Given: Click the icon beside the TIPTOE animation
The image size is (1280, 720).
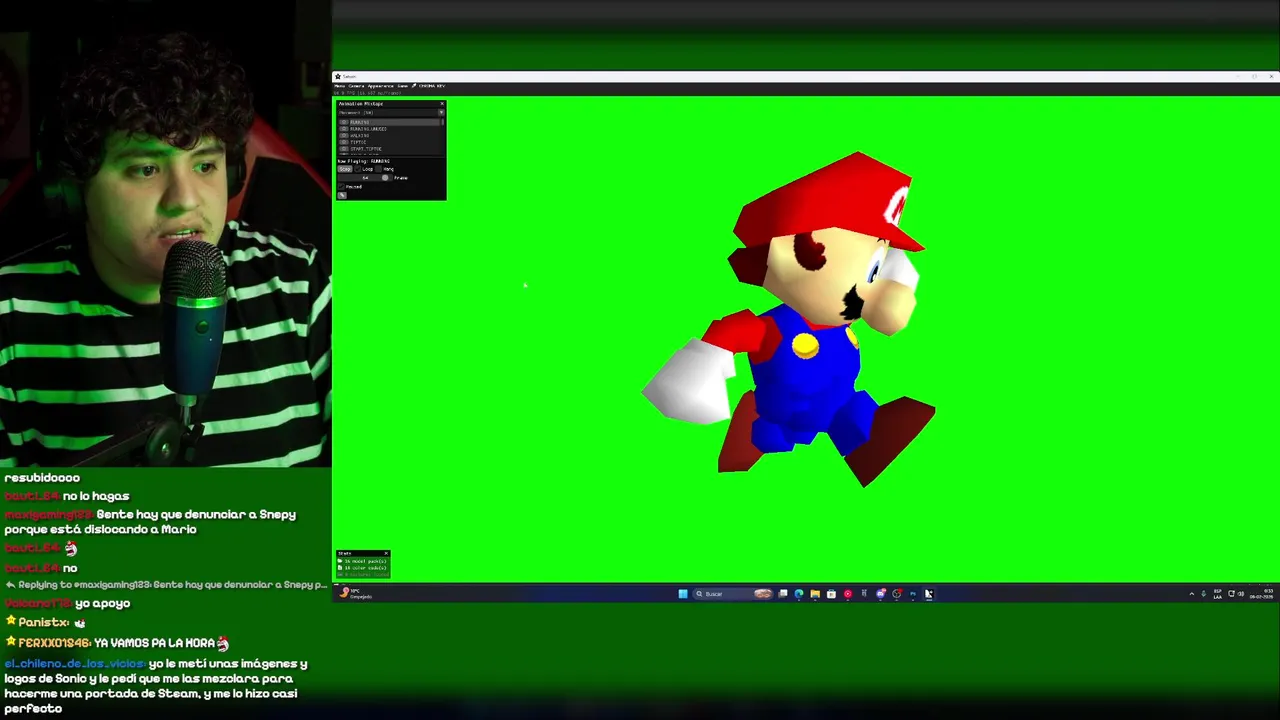Looking at the screenshot, I should [344, 142].
